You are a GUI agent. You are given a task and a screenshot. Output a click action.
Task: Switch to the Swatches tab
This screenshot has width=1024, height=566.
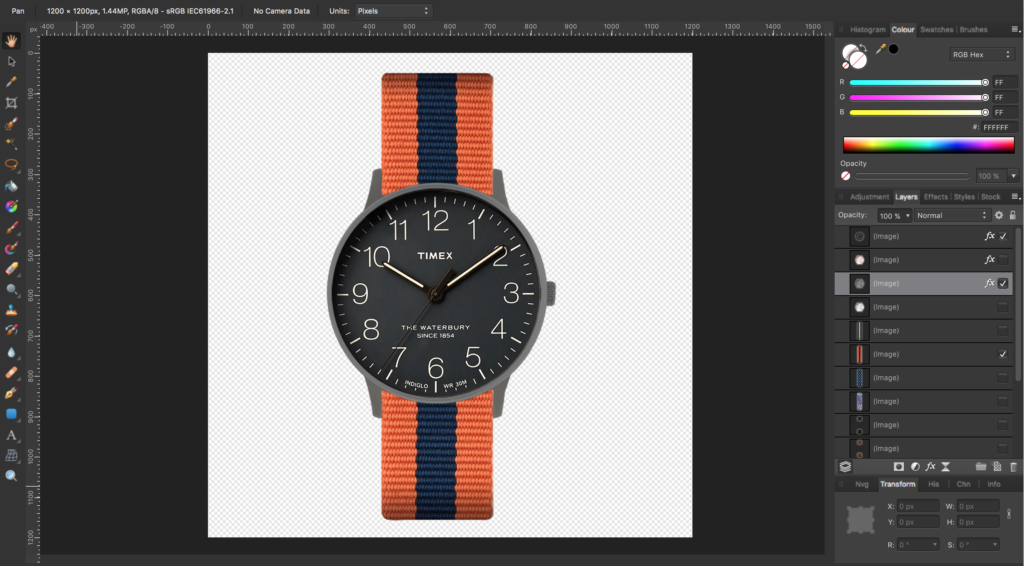pos(936,30)
